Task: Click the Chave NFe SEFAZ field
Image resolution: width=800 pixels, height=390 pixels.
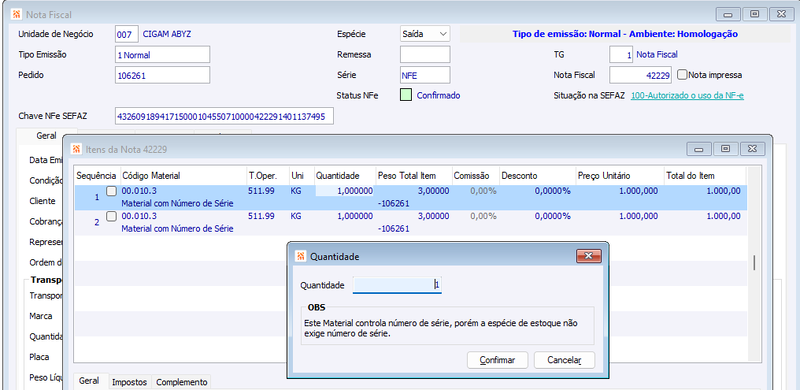Action: pyautogui.click(x=224, y=116)
